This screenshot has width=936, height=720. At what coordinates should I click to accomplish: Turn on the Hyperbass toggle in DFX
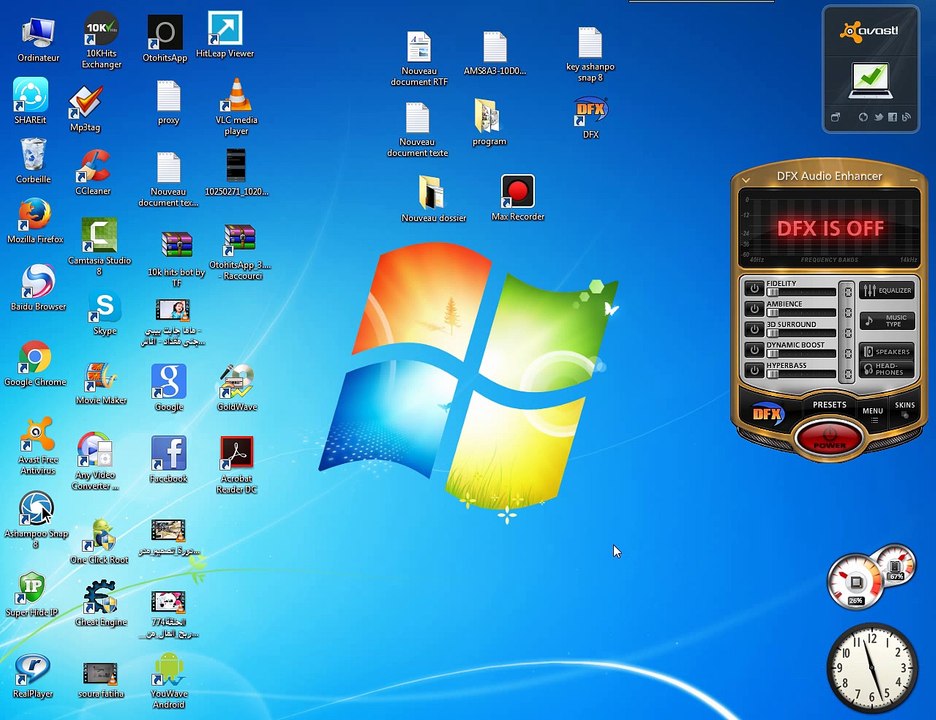[x=753, y=371]
